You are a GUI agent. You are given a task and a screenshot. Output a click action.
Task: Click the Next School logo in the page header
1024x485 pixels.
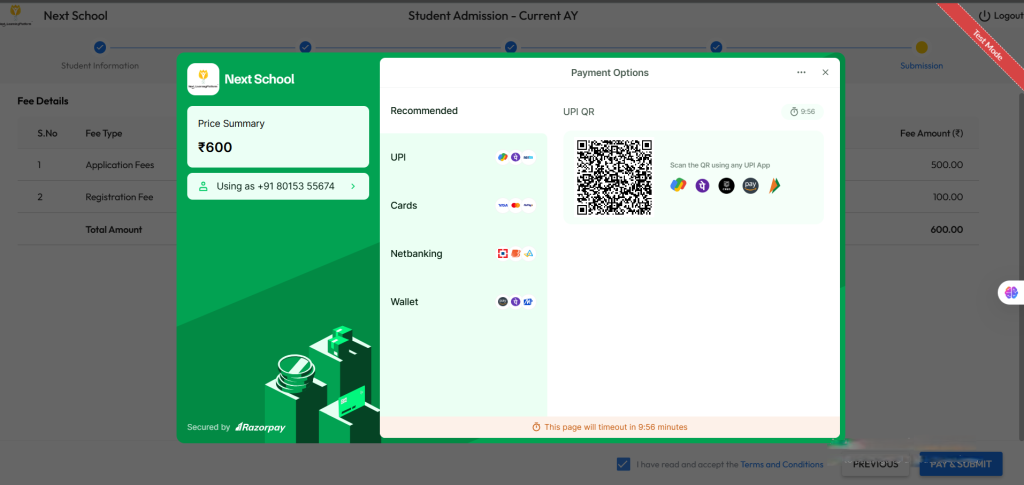click(16, 16)
